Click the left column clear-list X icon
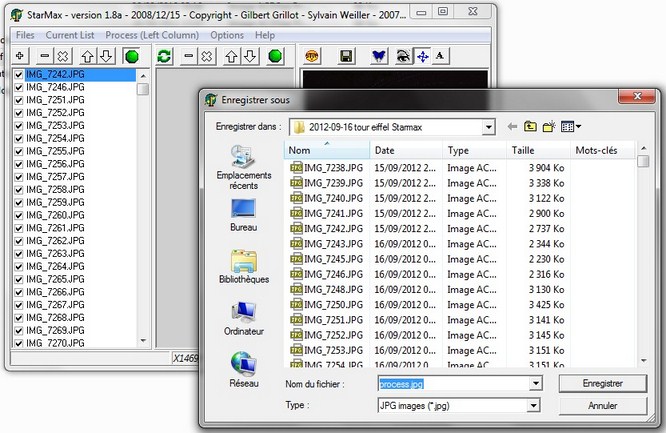This screenshot has height=433, width=666. pyautogui.click(x=63, y=56)
